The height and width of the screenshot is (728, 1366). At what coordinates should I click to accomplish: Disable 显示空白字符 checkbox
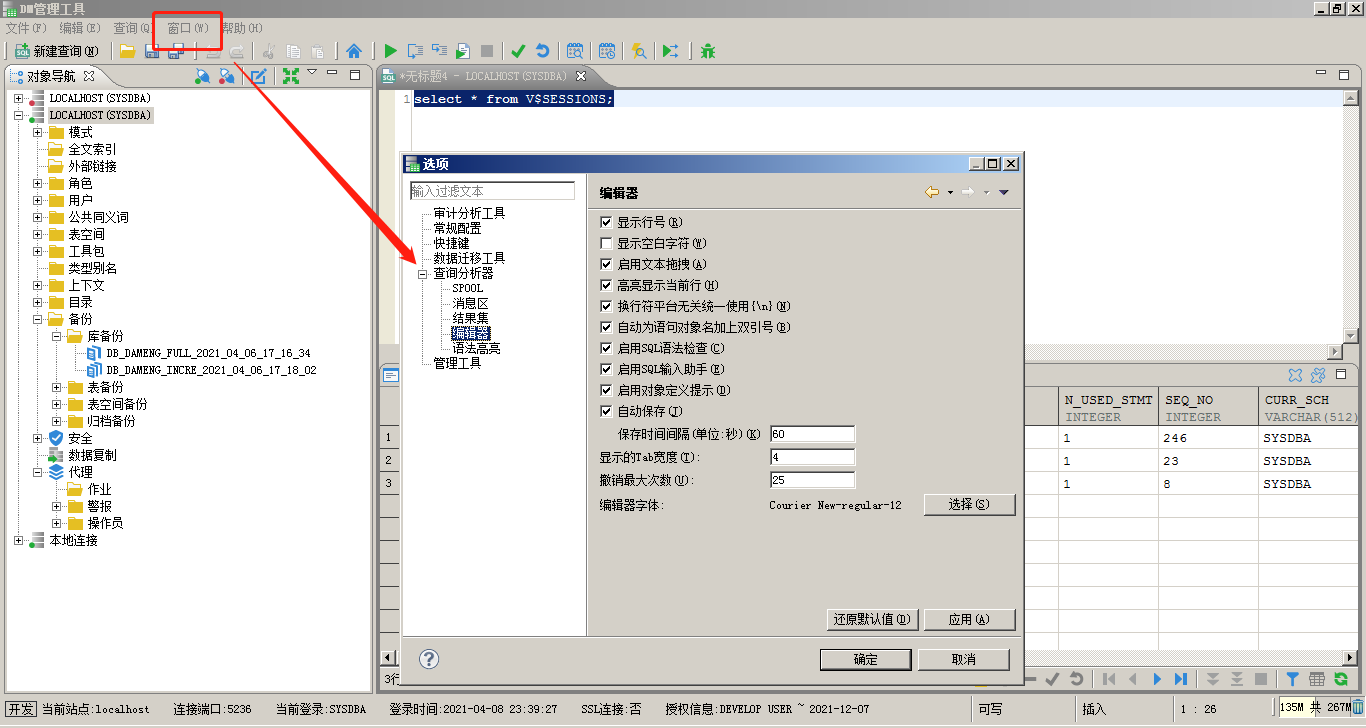(605, 243)
